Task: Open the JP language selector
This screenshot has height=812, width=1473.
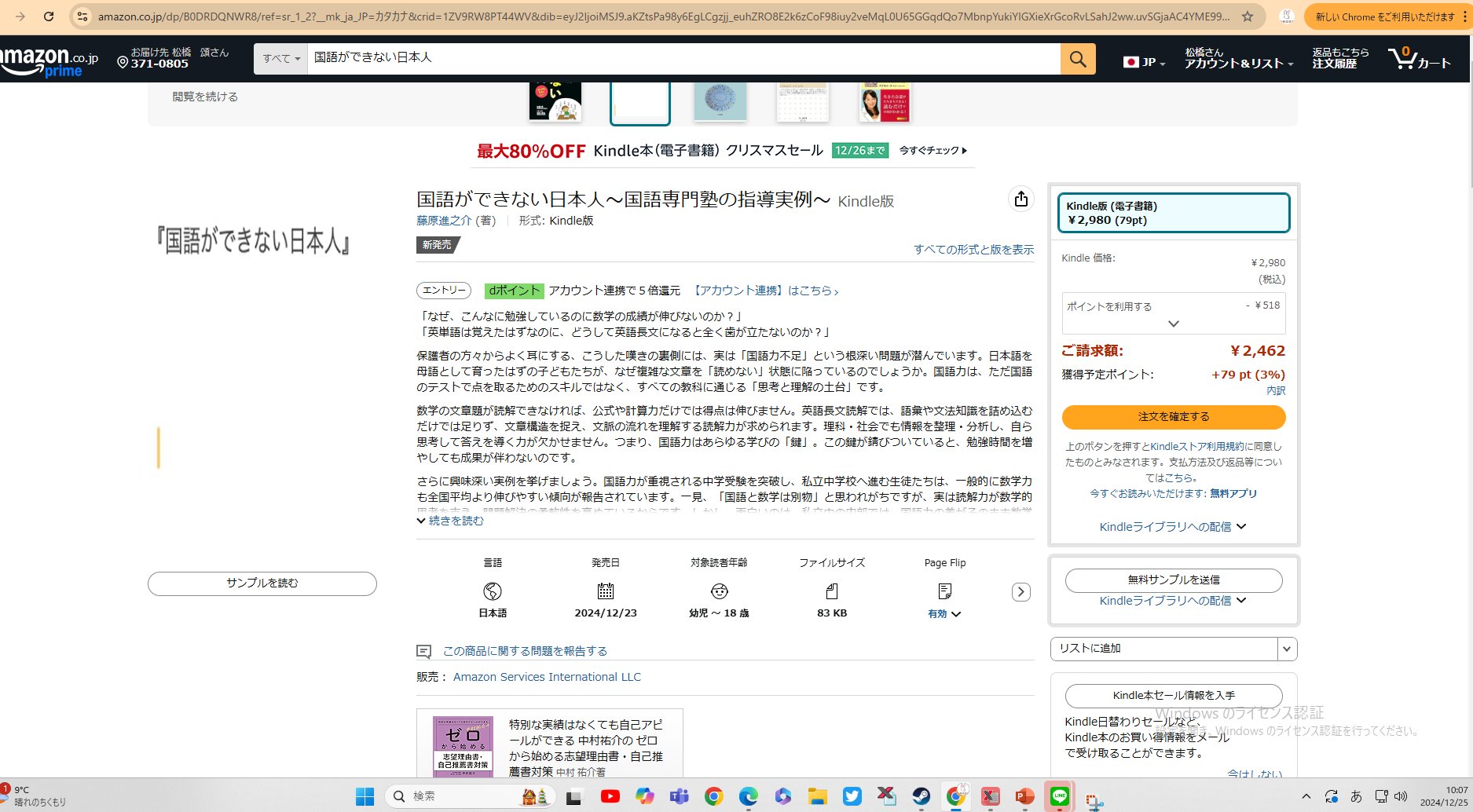Action: (1144, 62)
